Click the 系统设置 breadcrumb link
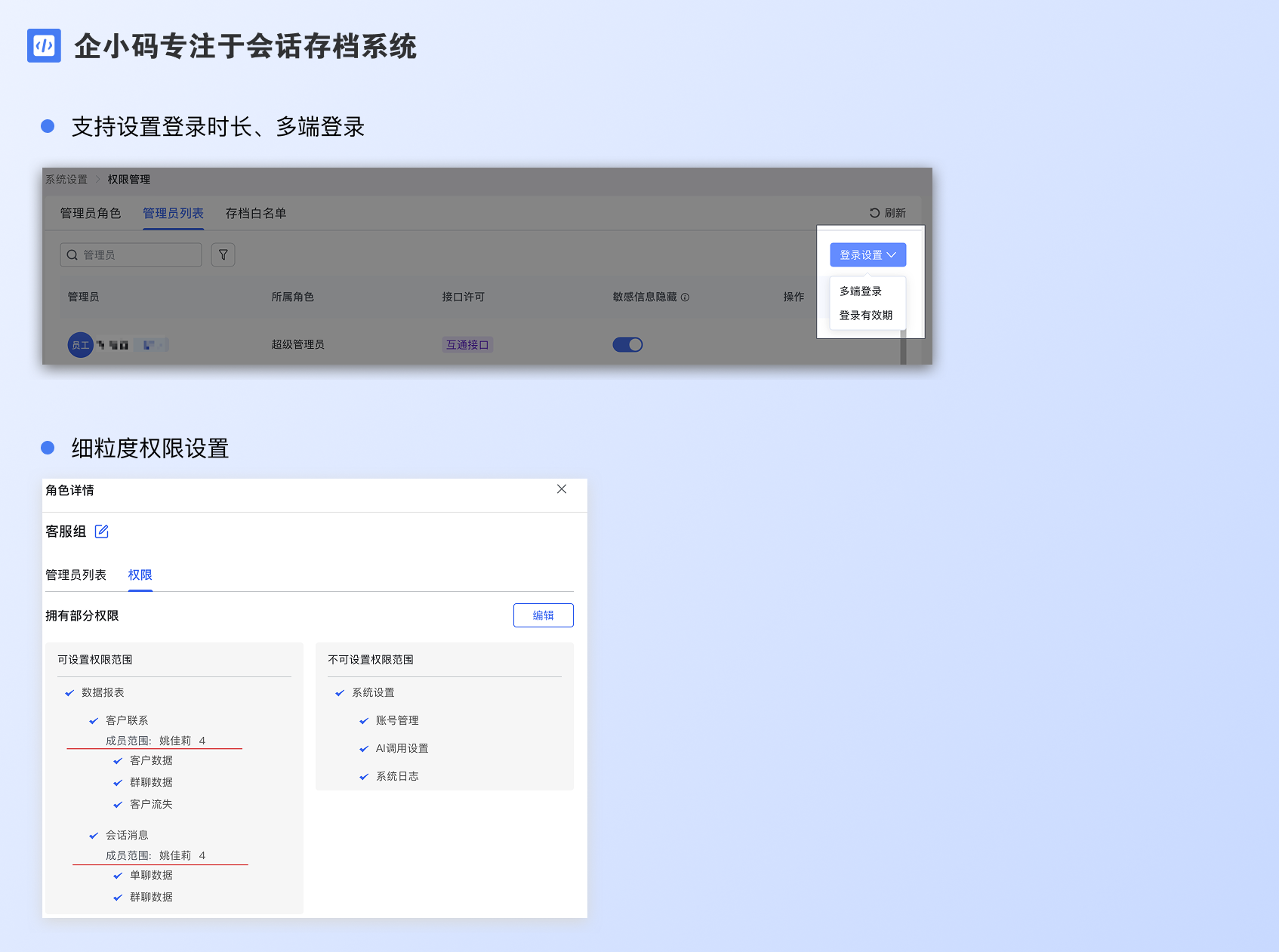This screenshot has height=952, width=1279. pos(66,180)
